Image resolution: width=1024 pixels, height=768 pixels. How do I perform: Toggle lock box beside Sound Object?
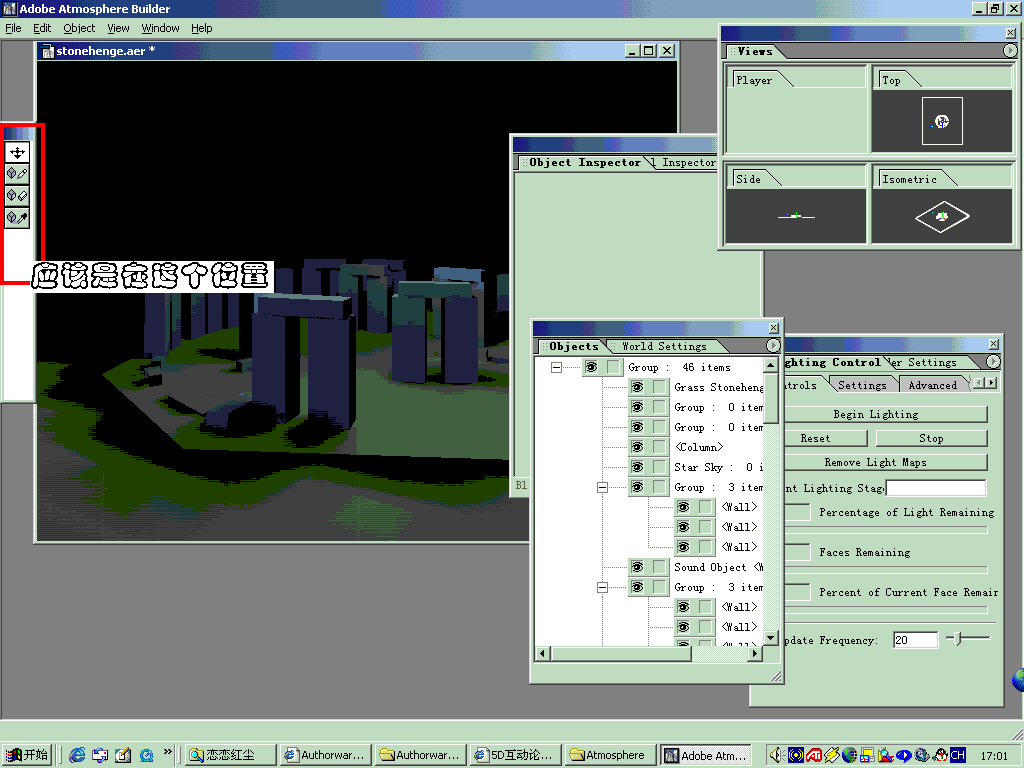click(660, 567)
